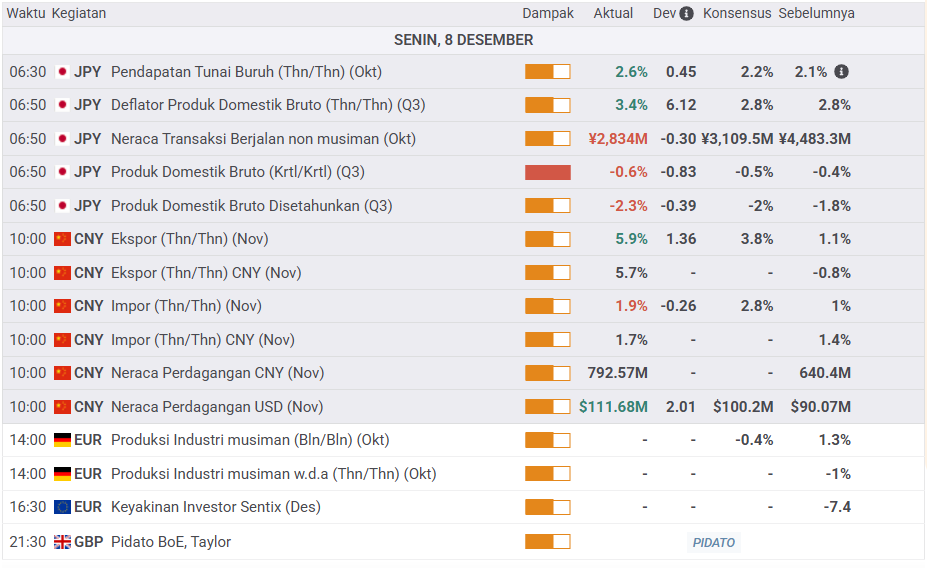Open Pendapatan Tunai Buruh (Thn/Thn) (Okt) event
The image size is (927, 568).
pos(246,72)
